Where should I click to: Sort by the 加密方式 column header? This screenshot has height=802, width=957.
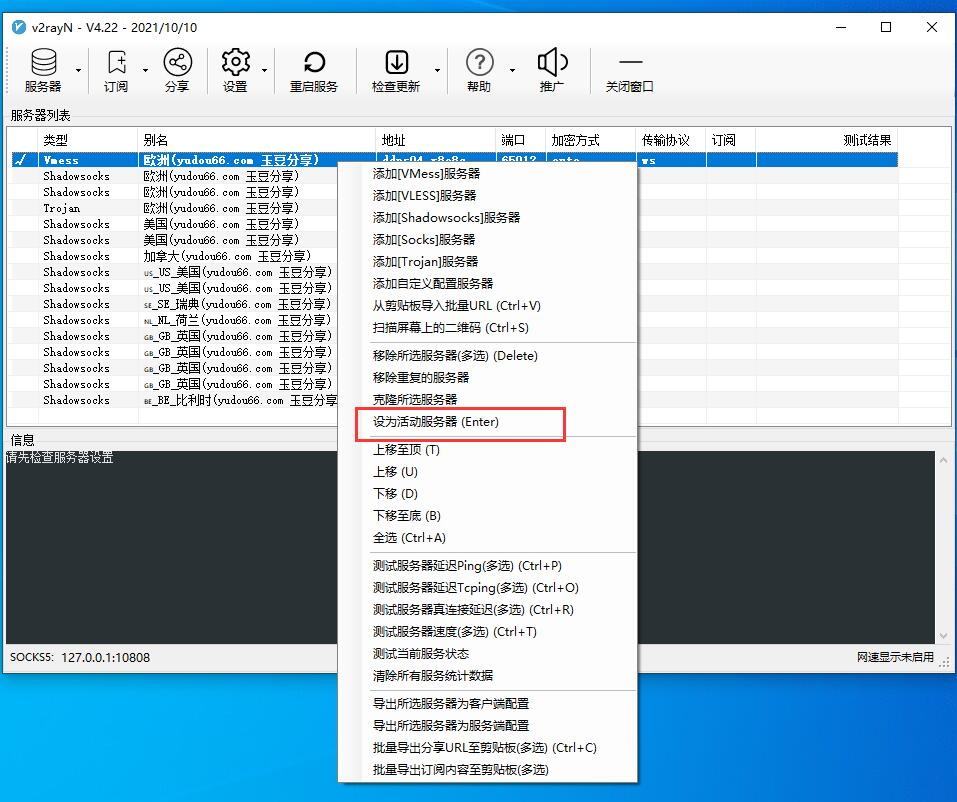pyautogui.click(x=591, y=140)
